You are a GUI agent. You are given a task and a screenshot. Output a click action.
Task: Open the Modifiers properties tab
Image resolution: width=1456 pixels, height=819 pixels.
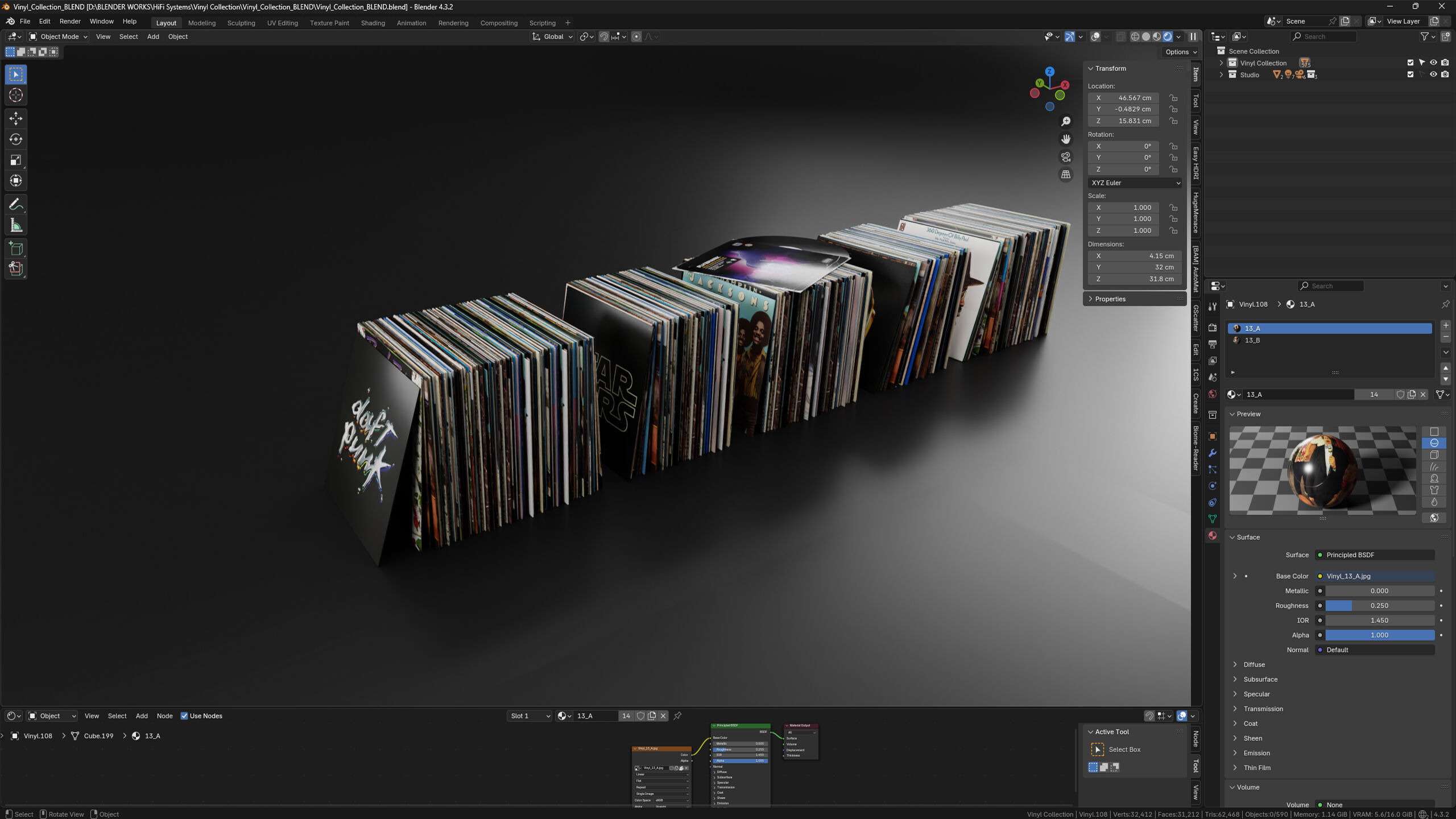click(1213, 453)
